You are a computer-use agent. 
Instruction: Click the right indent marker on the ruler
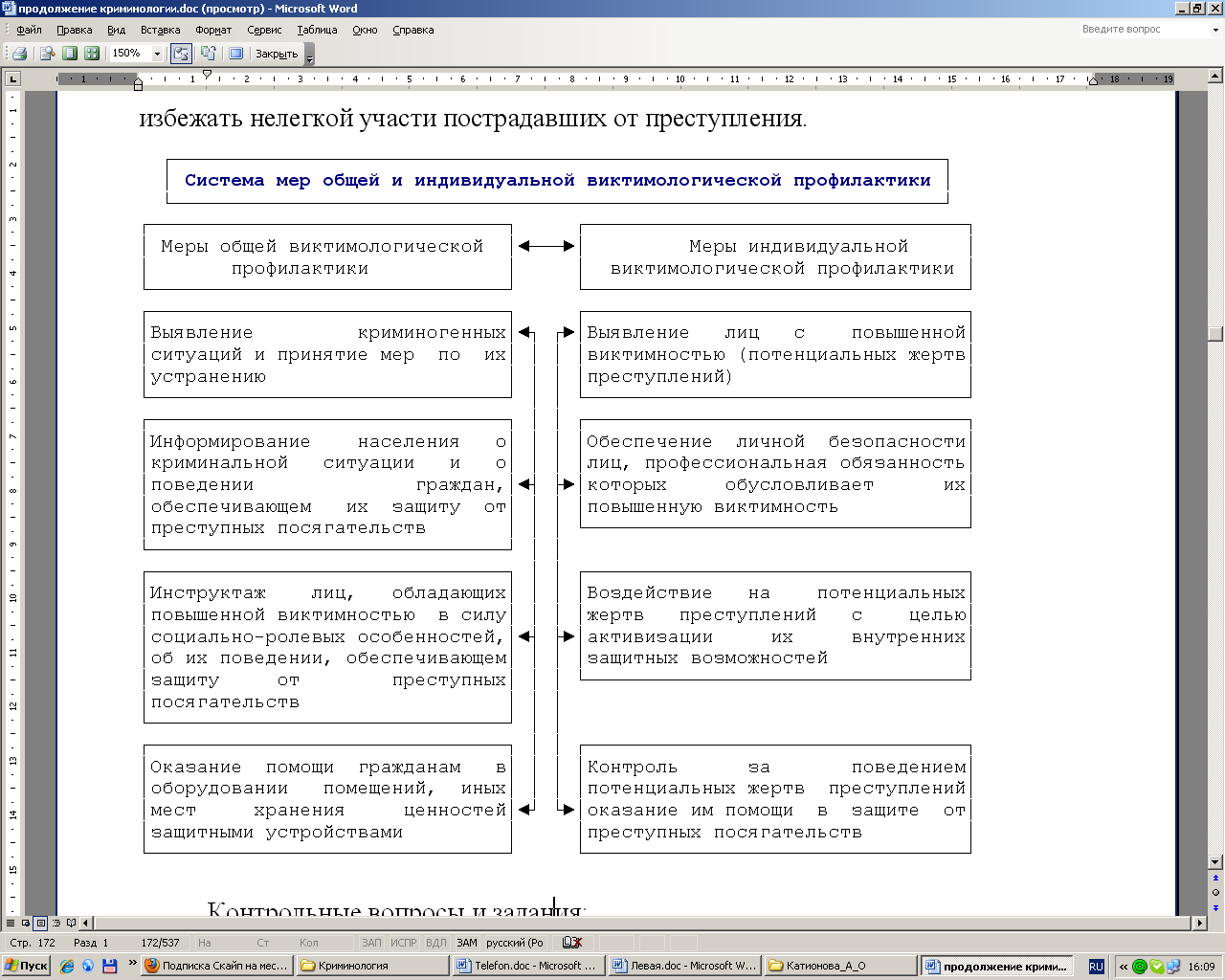[x=1093, y=81]
